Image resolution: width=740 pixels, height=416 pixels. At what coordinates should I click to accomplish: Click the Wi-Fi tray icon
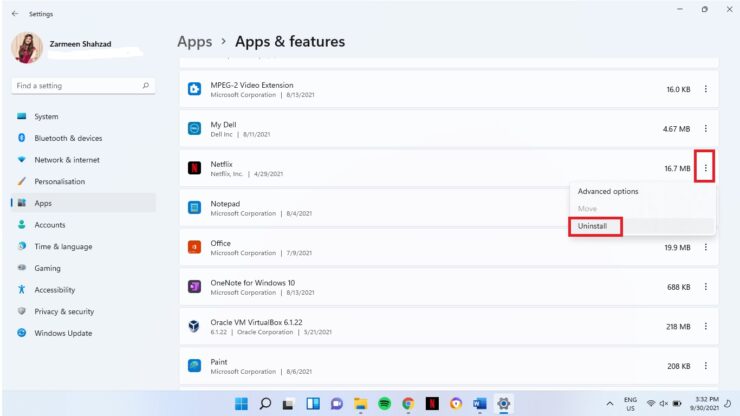[651, 404]
